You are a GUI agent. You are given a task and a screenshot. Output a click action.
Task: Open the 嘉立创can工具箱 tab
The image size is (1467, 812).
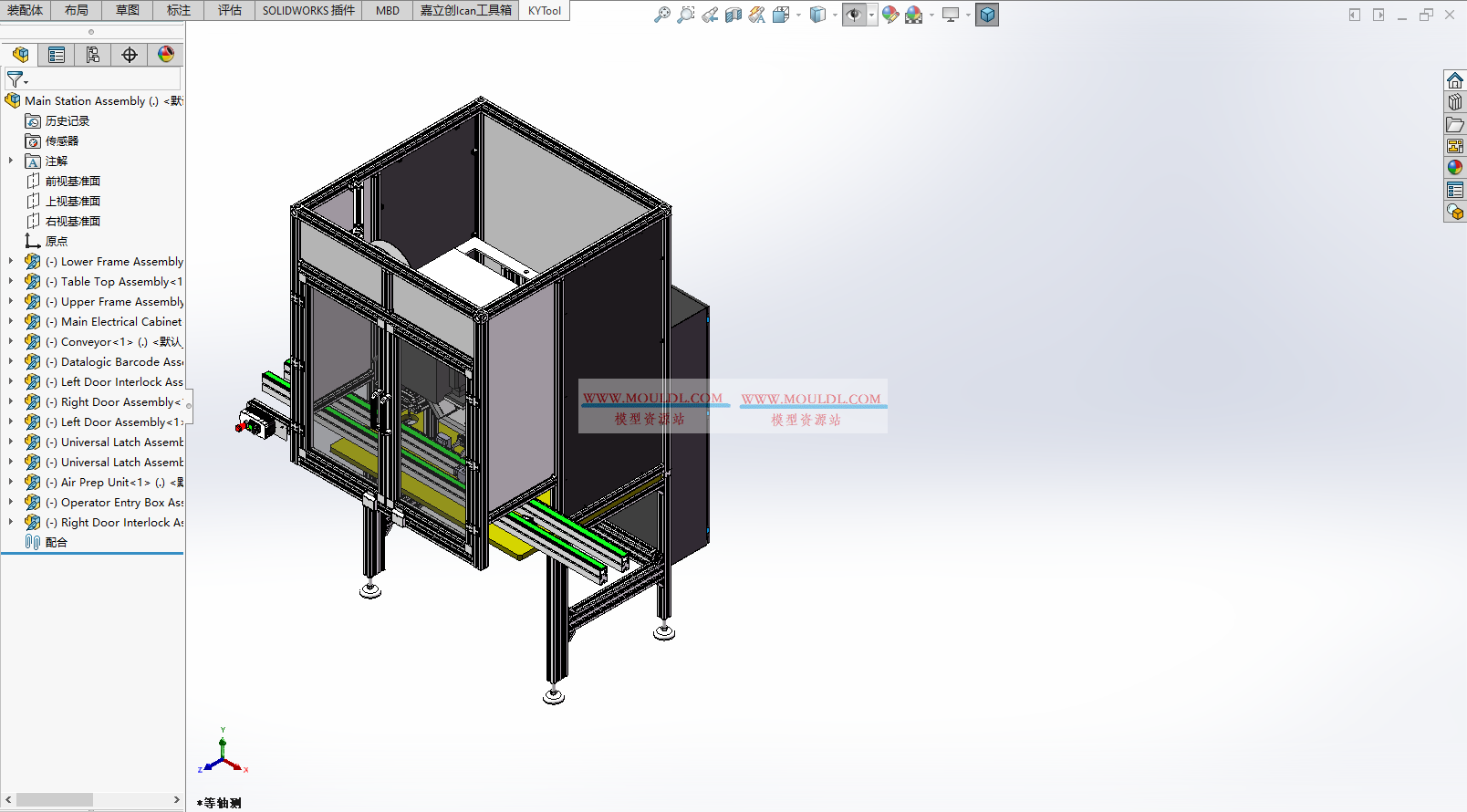(466, 10)
